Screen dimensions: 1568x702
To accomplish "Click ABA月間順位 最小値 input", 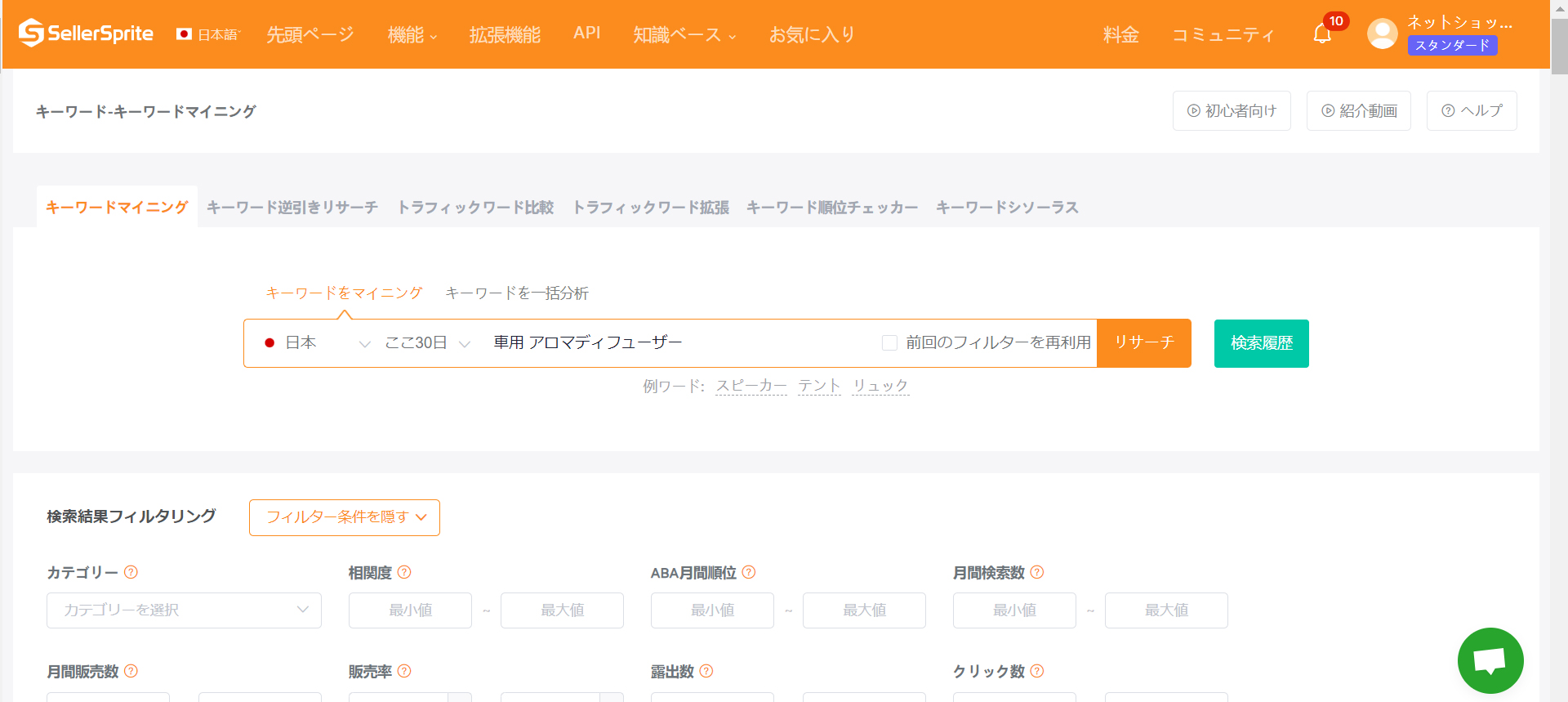I will pyautogui.click(x=712, y=610).
